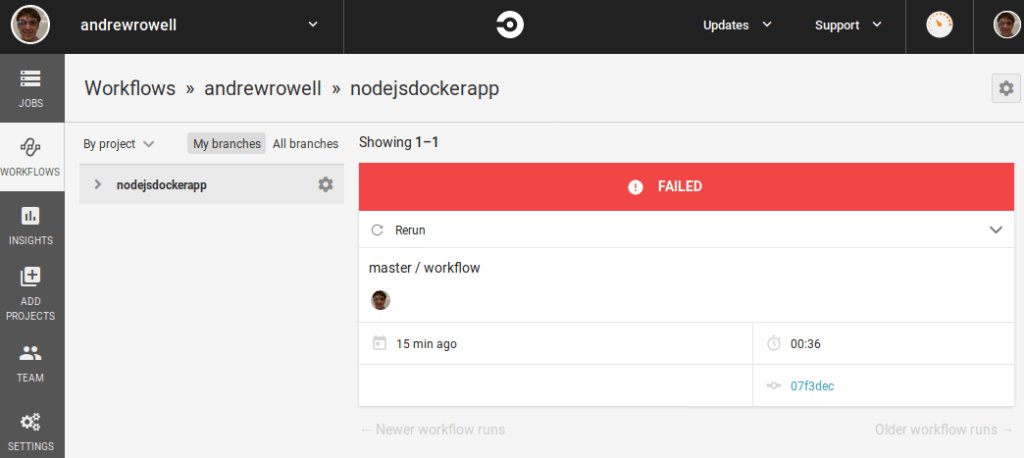Open the Support menu

pyautogui.click(x=847, y=26)
